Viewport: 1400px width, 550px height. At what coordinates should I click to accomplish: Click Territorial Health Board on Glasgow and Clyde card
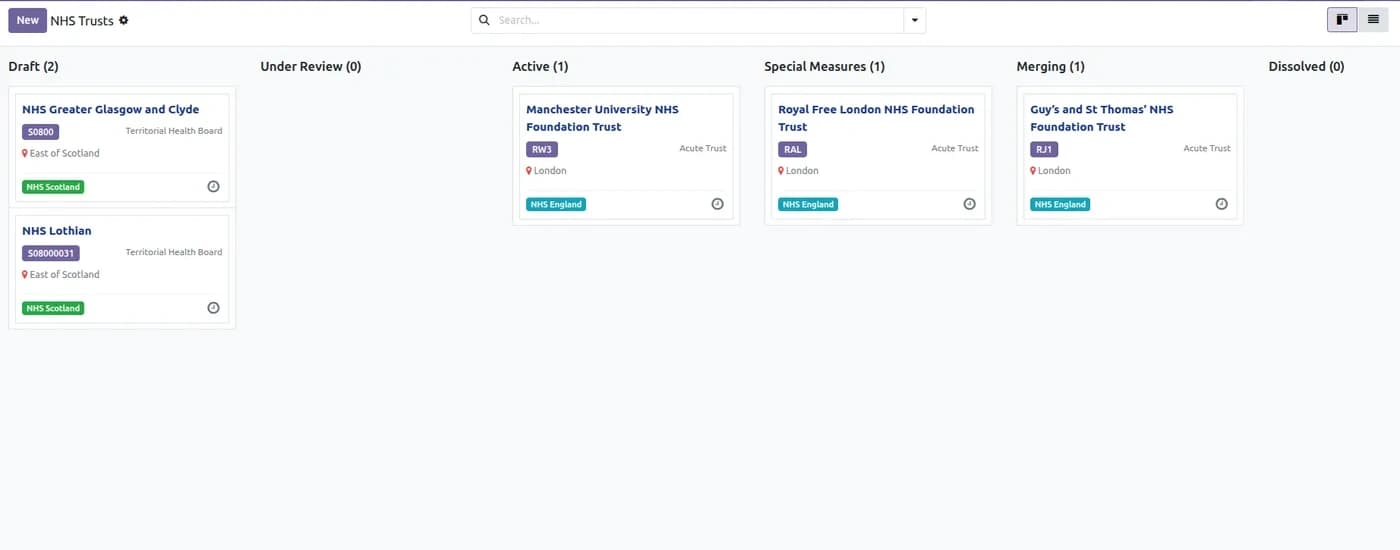[174, 131]
